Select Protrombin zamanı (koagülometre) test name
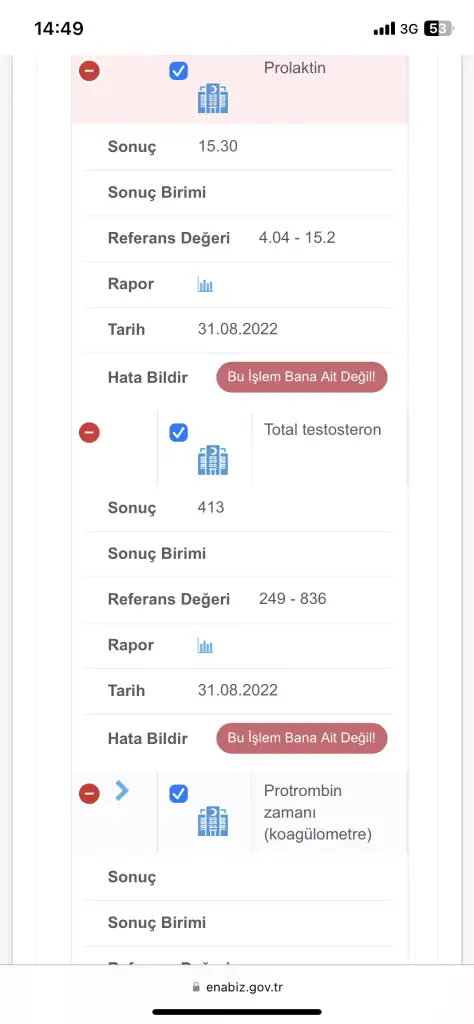The image size is (474, 1024). (x=318, y=812)
